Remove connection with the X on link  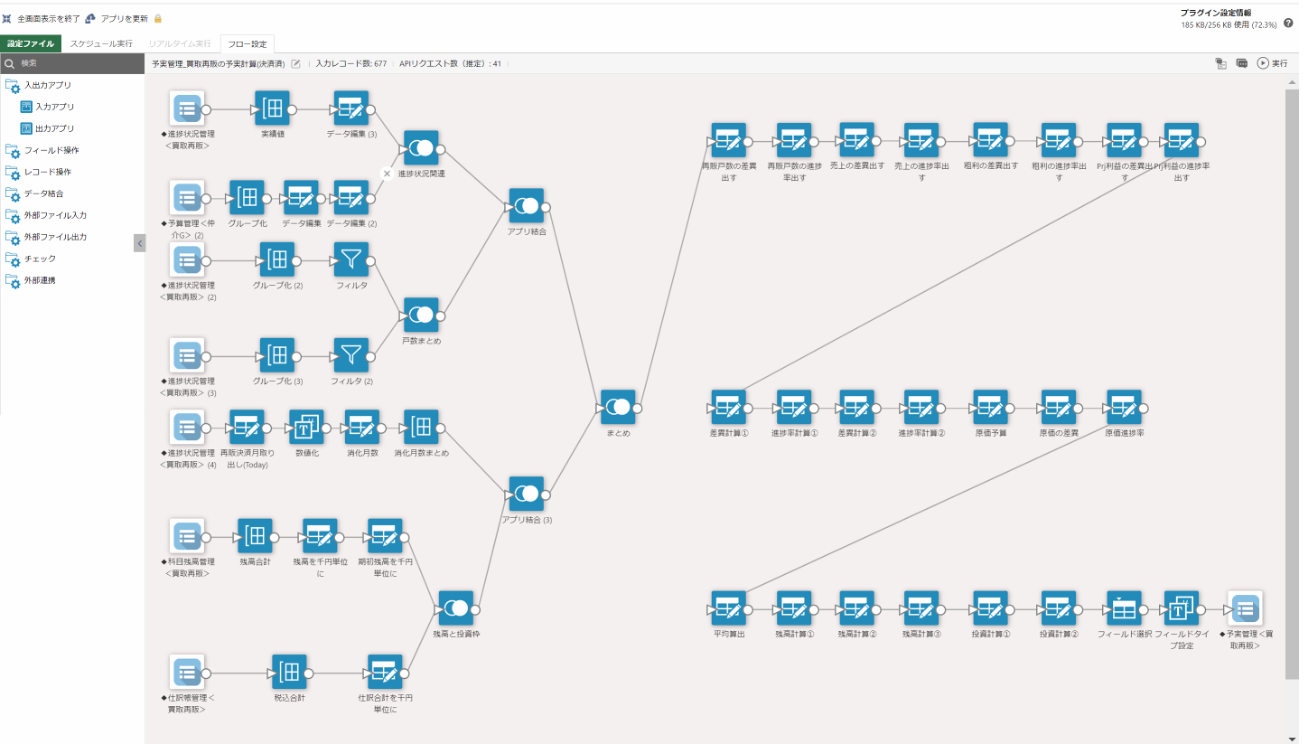coord(387,172)
